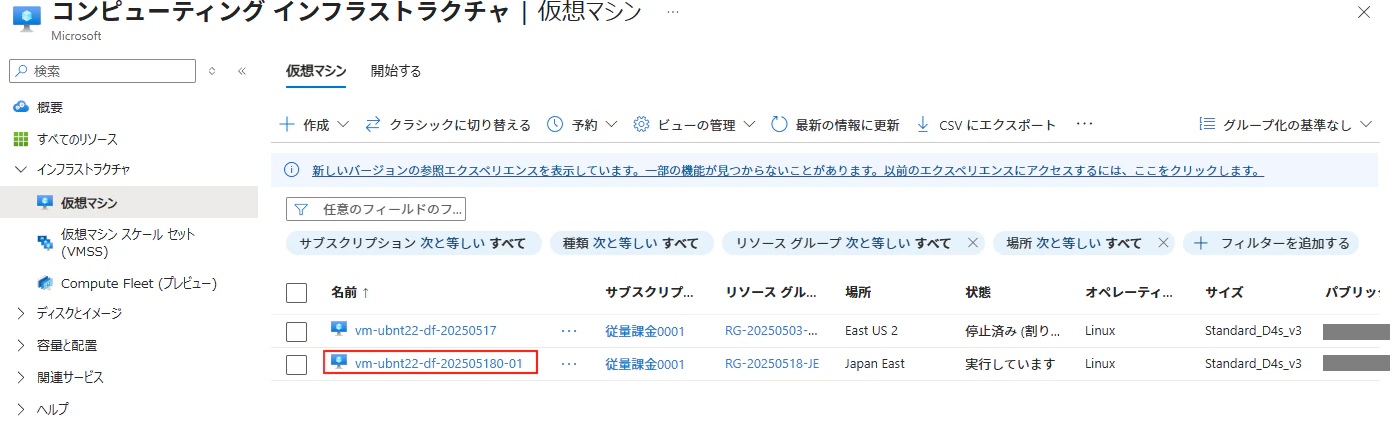
Task: Open resource group RG-20250518-JE
Action: coord(772,363)
